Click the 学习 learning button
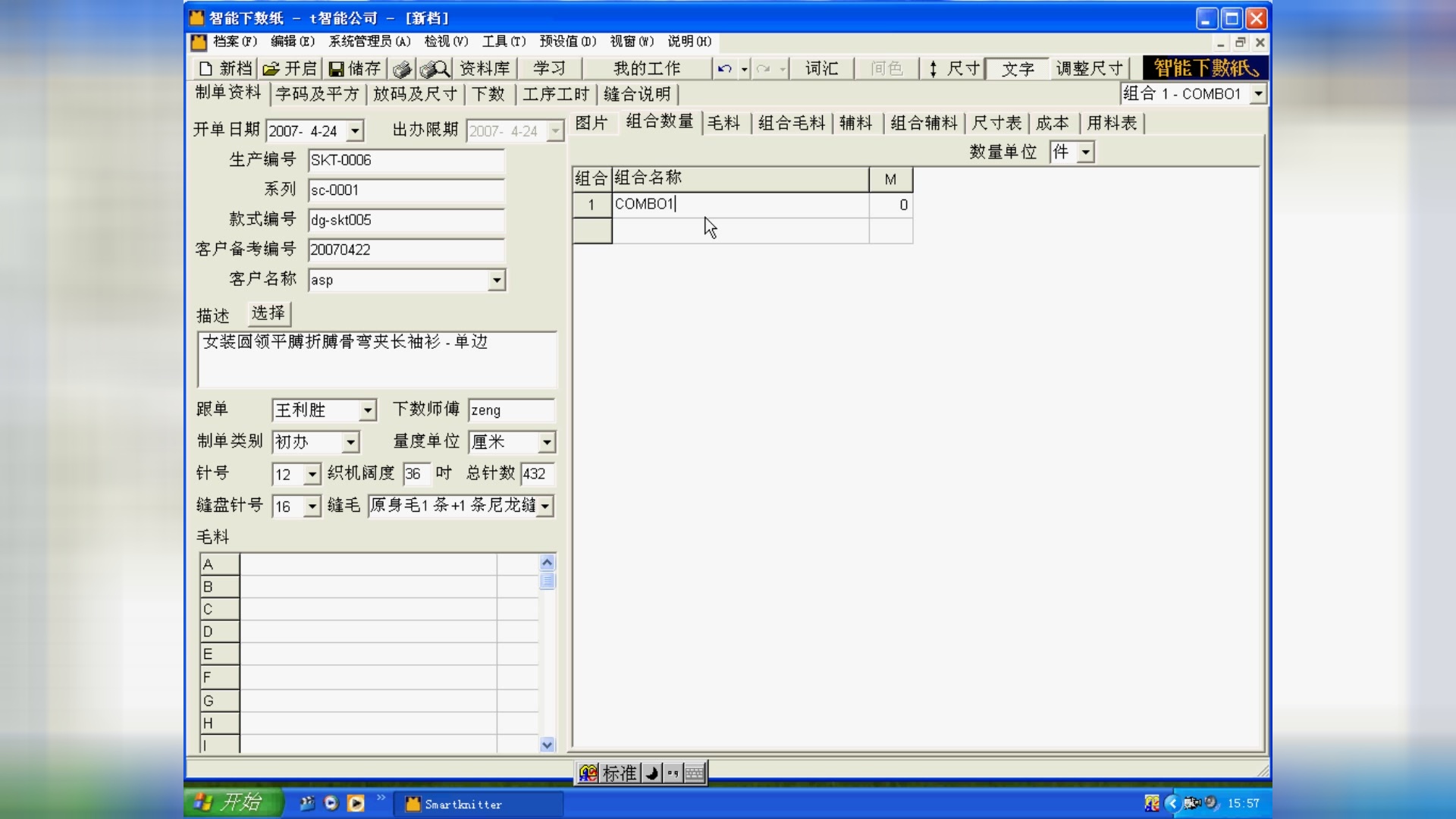 pyautogui.click(x=550, y=69)
